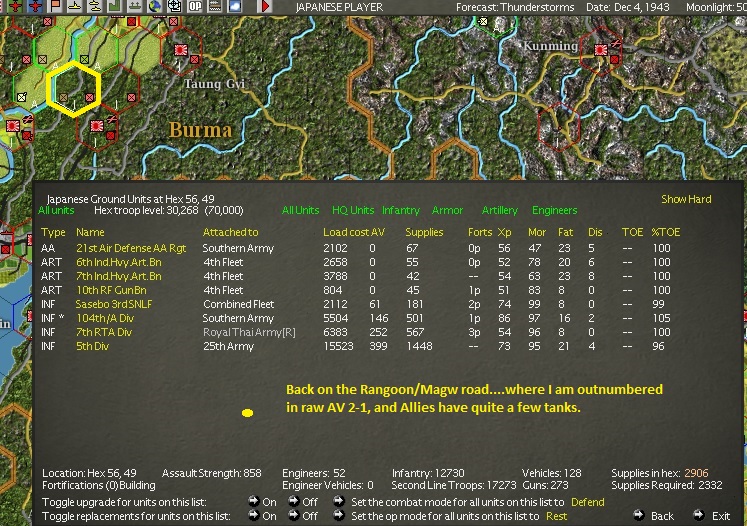This screenshot has height=526, width=747.
Task: Click the red plane on green toolbar icon
Action: click(16, 6)
